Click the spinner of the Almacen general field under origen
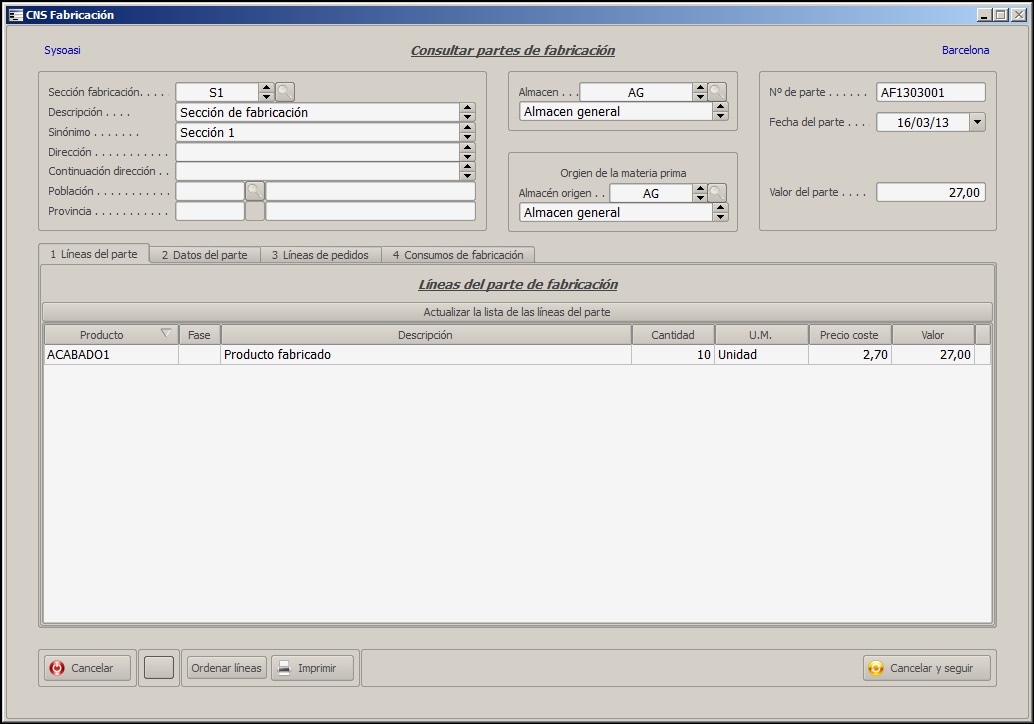1034x724 pixels. point(720,212)
